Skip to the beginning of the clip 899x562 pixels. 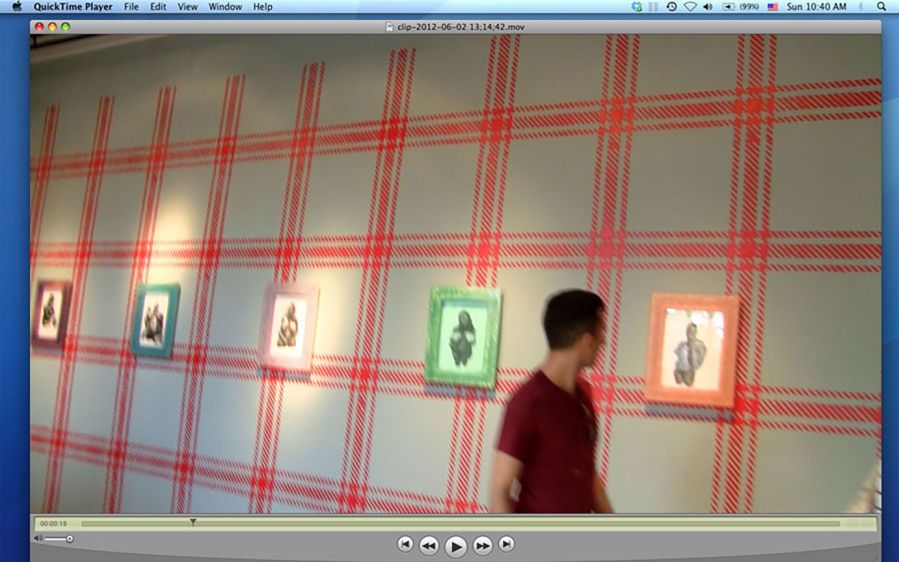(x=405, y=544)
